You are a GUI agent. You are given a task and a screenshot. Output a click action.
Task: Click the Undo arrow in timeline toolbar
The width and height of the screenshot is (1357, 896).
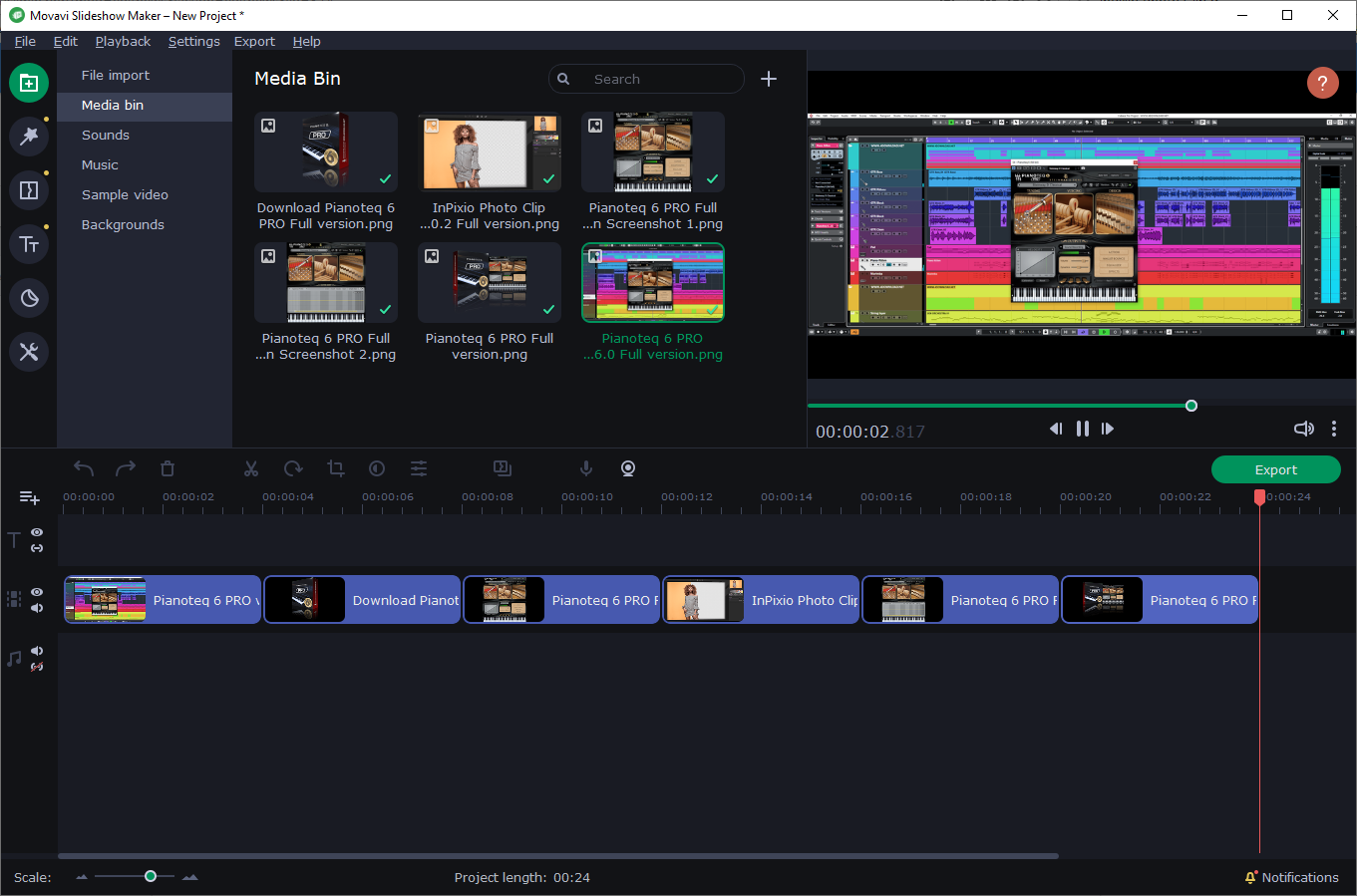coord(84,468)
